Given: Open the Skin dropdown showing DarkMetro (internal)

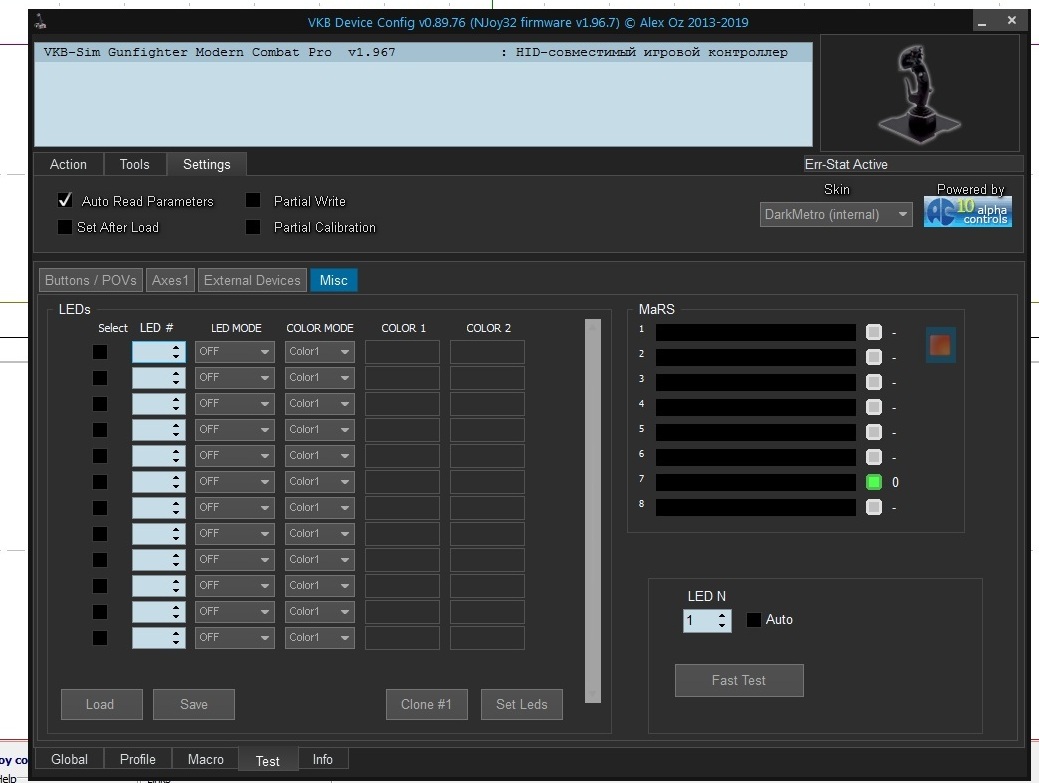Looking at the screenshot, I should [836, 215].
